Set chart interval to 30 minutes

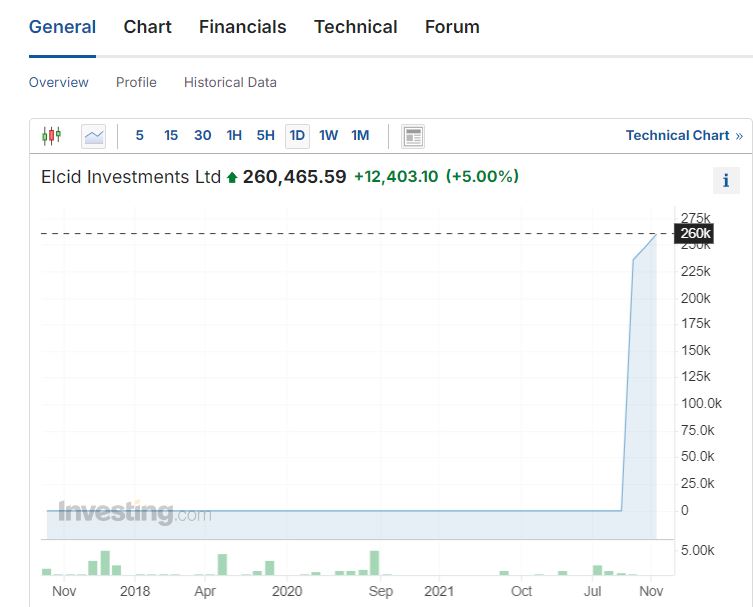[x=203, y=135]
